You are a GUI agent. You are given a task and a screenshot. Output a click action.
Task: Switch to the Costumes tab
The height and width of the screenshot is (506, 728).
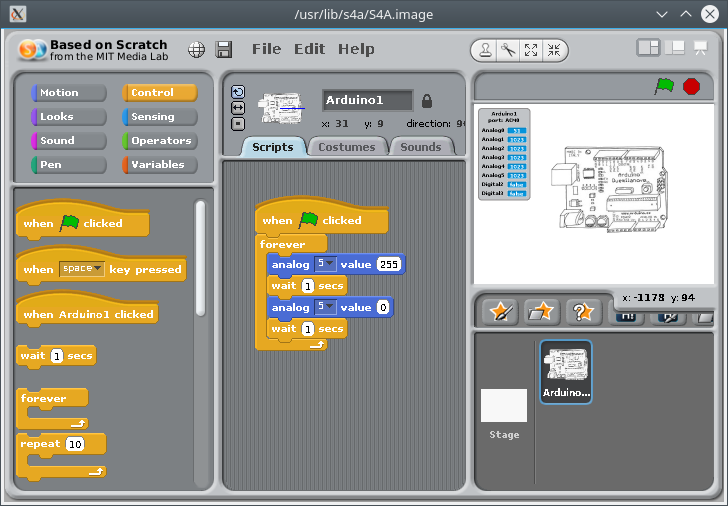coord(347,147)
